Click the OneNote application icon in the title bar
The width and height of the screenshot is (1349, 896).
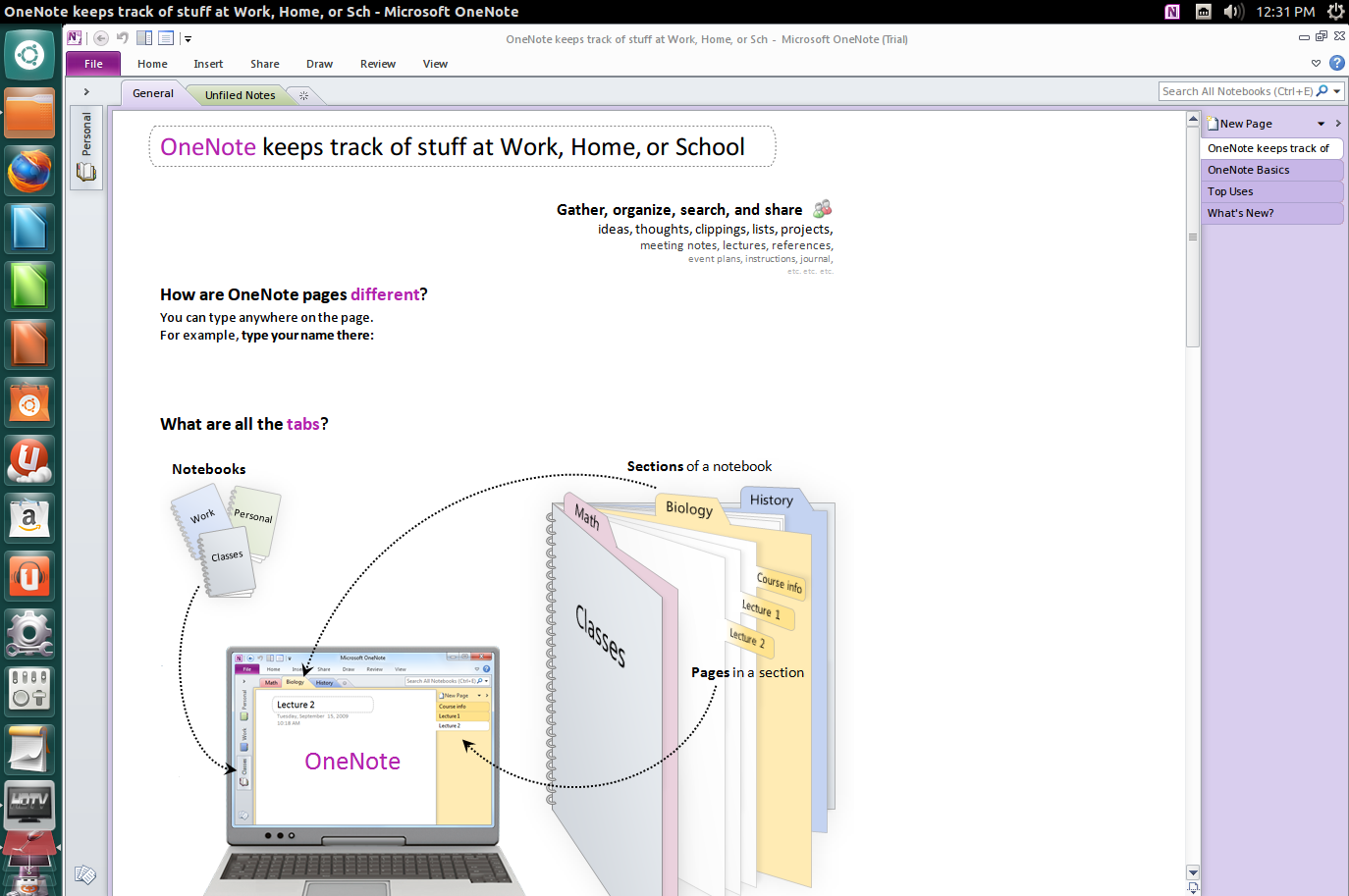pos(74,38)
